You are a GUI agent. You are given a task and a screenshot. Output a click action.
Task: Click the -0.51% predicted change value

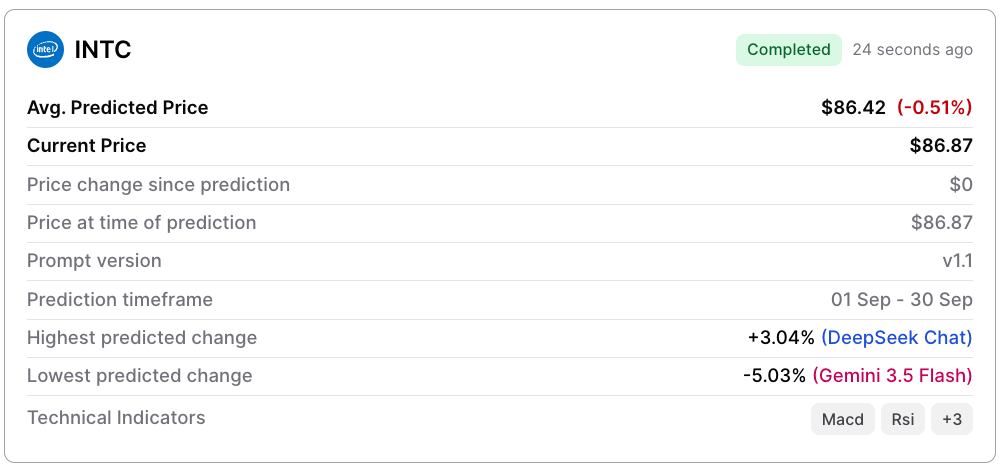point(935,108)
